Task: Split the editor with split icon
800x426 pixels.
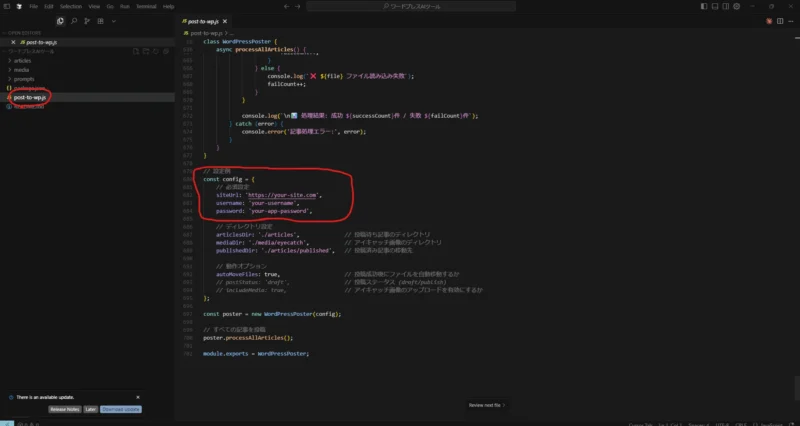Action: 780,21
